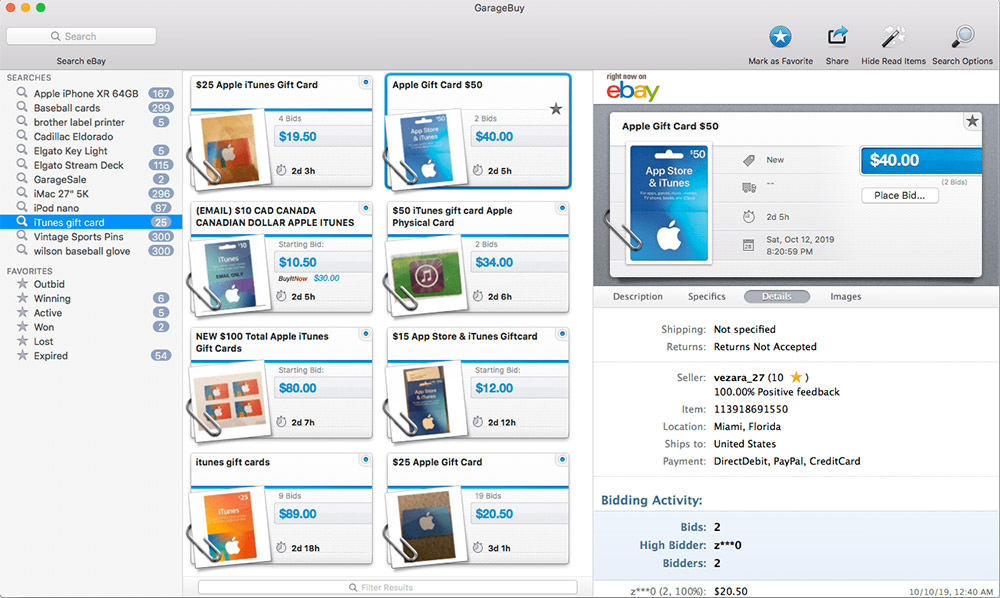The width and height of the screenshot is (1000, 598).
Task: Open thumbnail of Apple Gift Card $50 listing
Action: click(x=426, y=150)
